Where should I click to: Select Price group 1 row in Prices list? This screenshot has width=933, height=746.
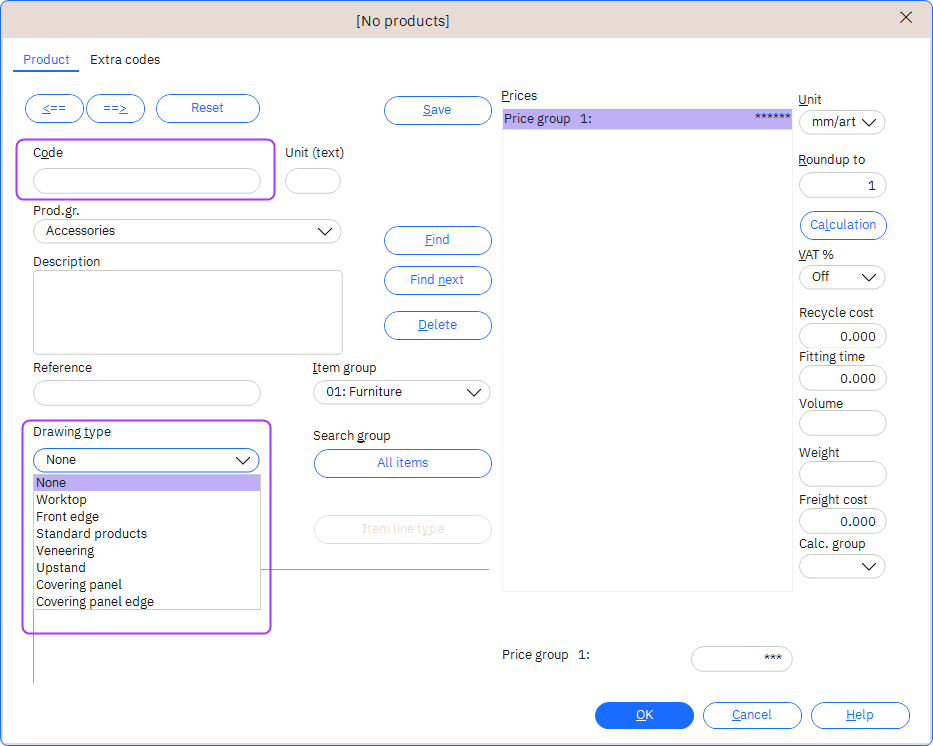646,119
